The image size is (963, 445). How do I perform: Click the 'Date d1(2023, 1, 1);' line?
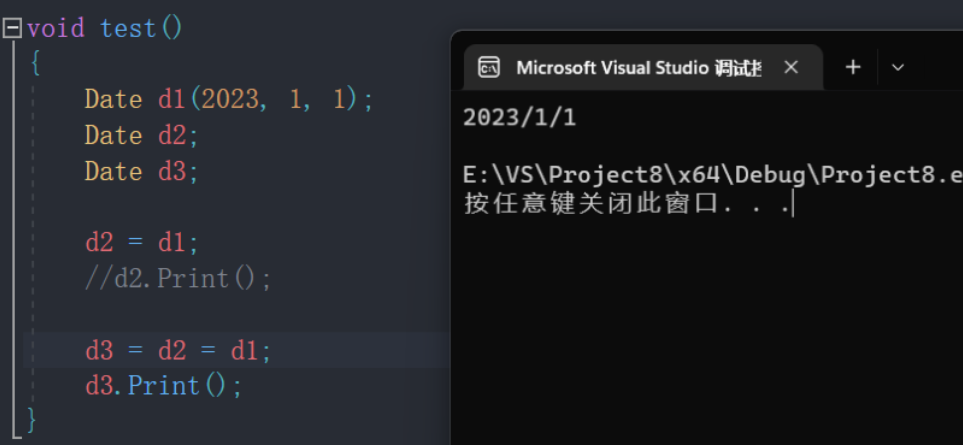click(228, 99)
